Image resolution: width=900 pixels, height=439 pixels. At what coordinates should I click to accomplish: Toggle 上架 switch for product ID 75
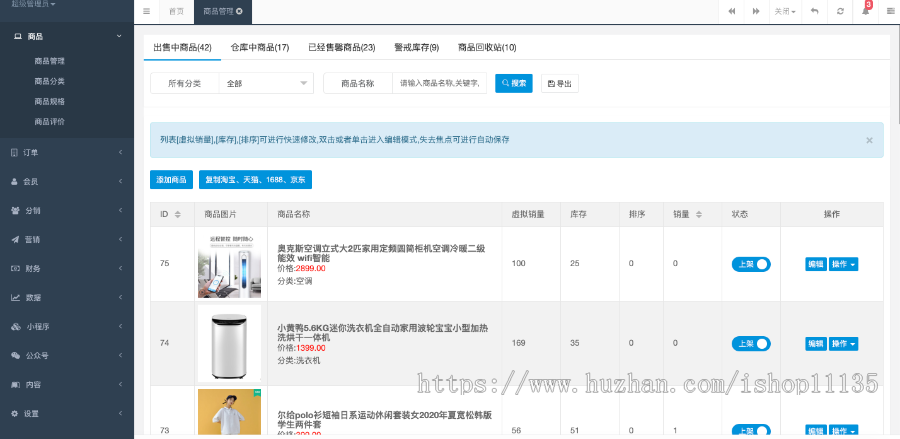[751, 264]
